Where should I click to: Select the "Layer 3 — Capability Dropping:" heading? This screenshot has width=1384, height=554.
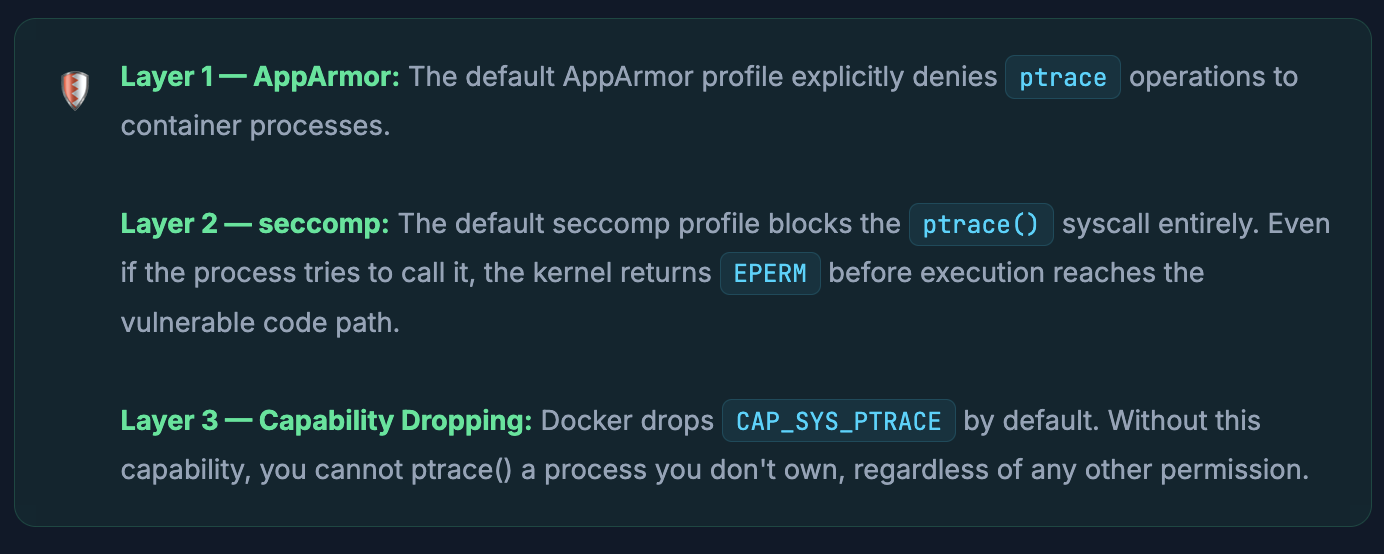point(326,421)
